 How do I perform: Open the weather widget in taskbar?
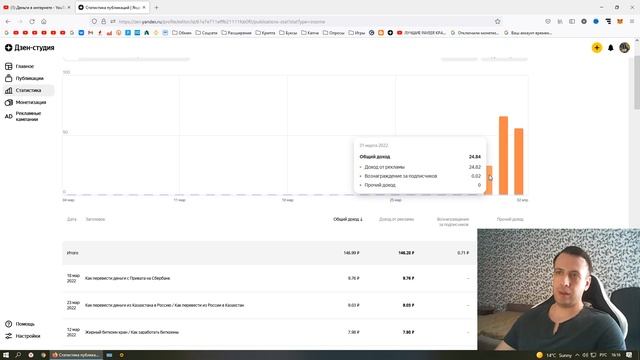[554, 355]
